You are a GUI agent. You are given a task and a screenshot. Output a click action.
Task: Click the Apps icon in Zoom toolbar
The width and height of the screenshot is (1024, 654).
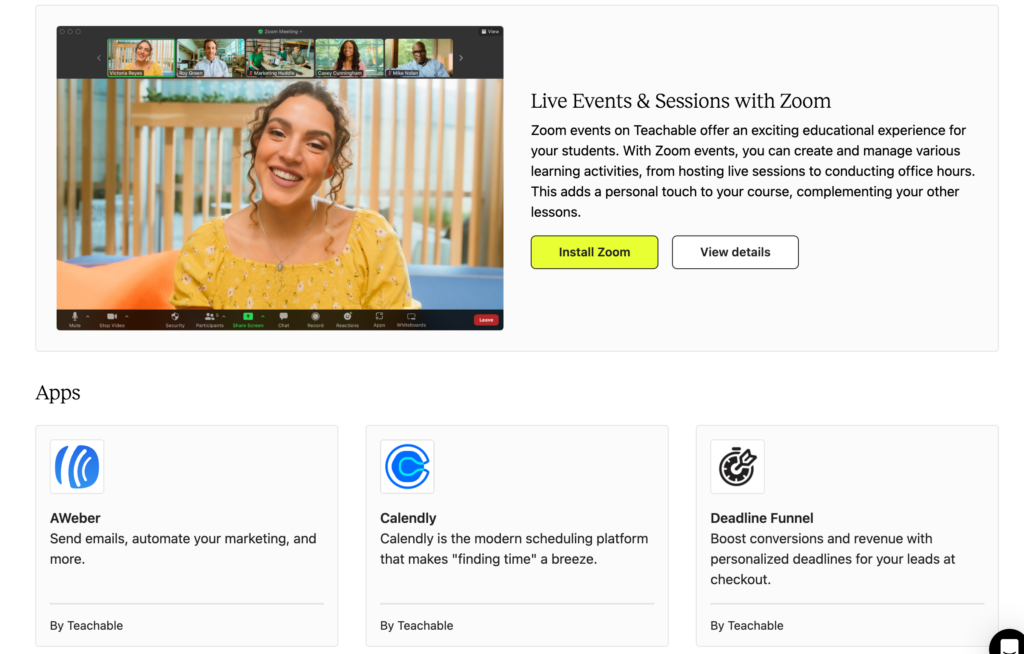379,316
